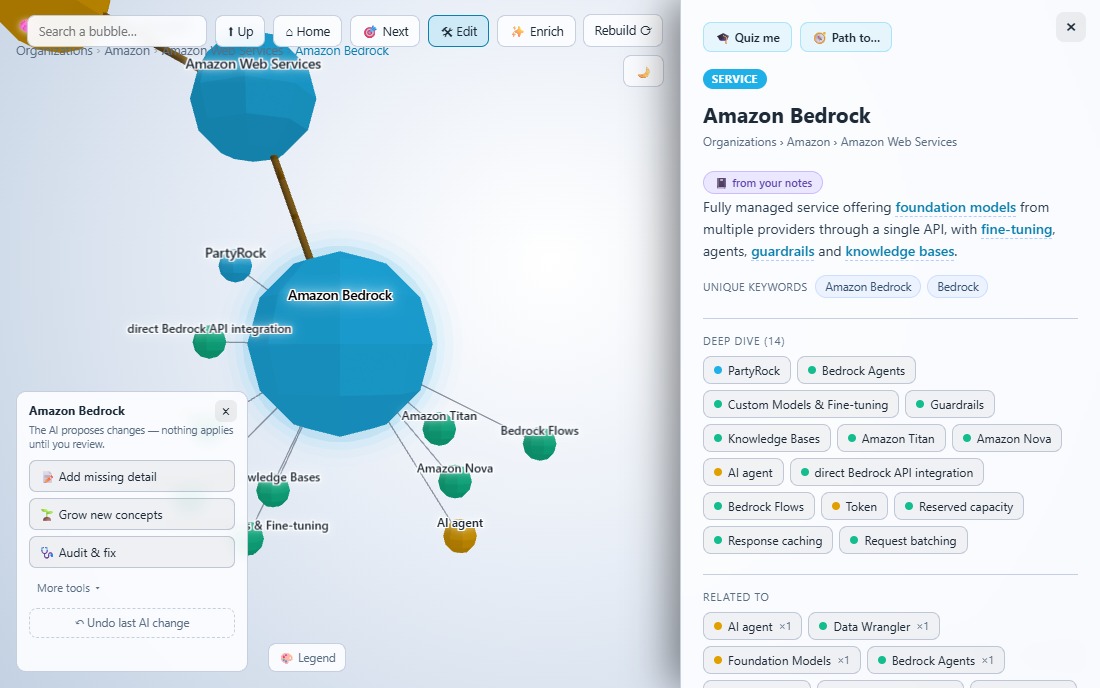1100x688 pixels.
Task: Expand the More tools dropdown
Action: (x=68, y=588)
